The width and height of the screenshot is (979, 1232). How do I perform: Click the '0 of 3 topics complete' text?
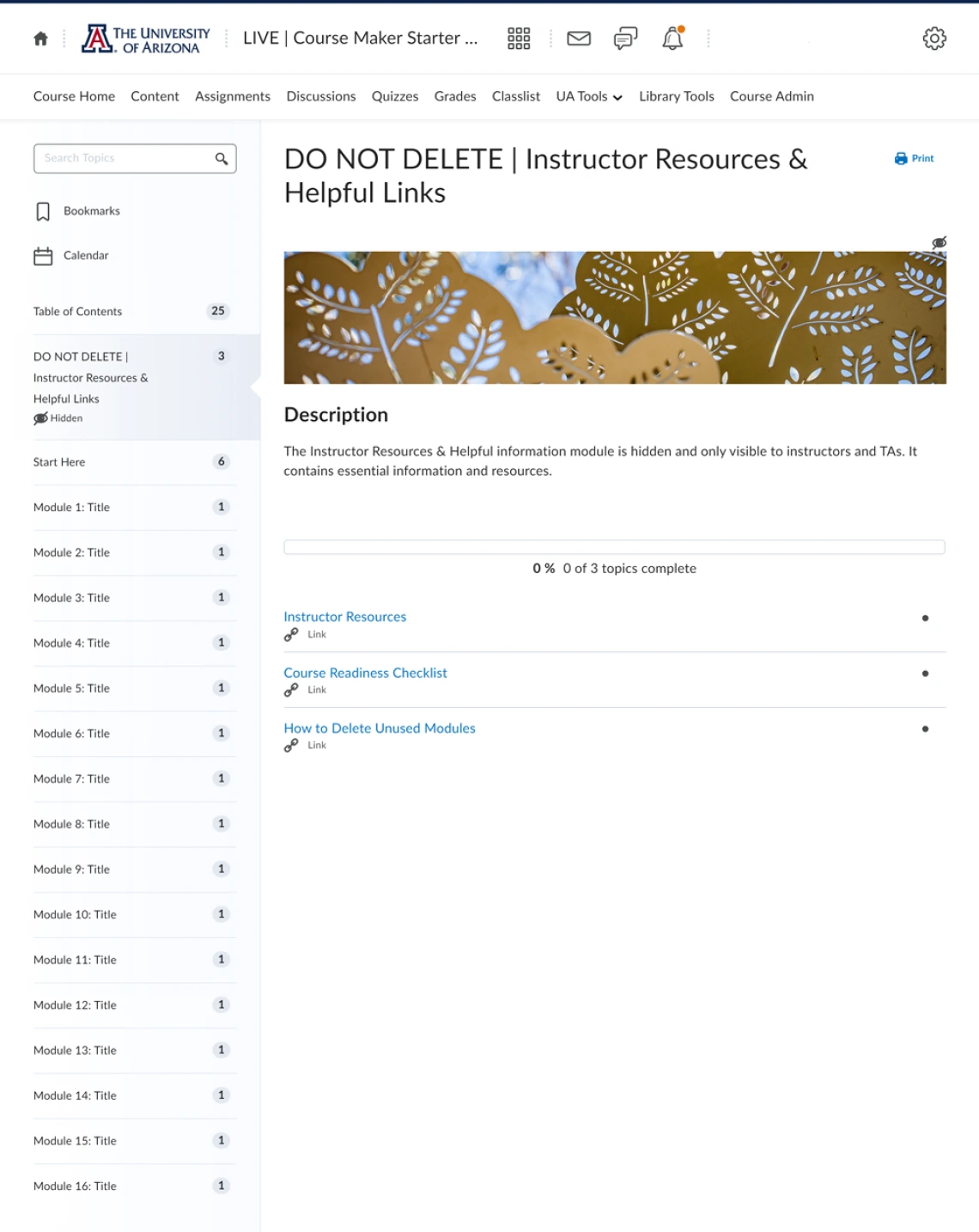[629, 569]
